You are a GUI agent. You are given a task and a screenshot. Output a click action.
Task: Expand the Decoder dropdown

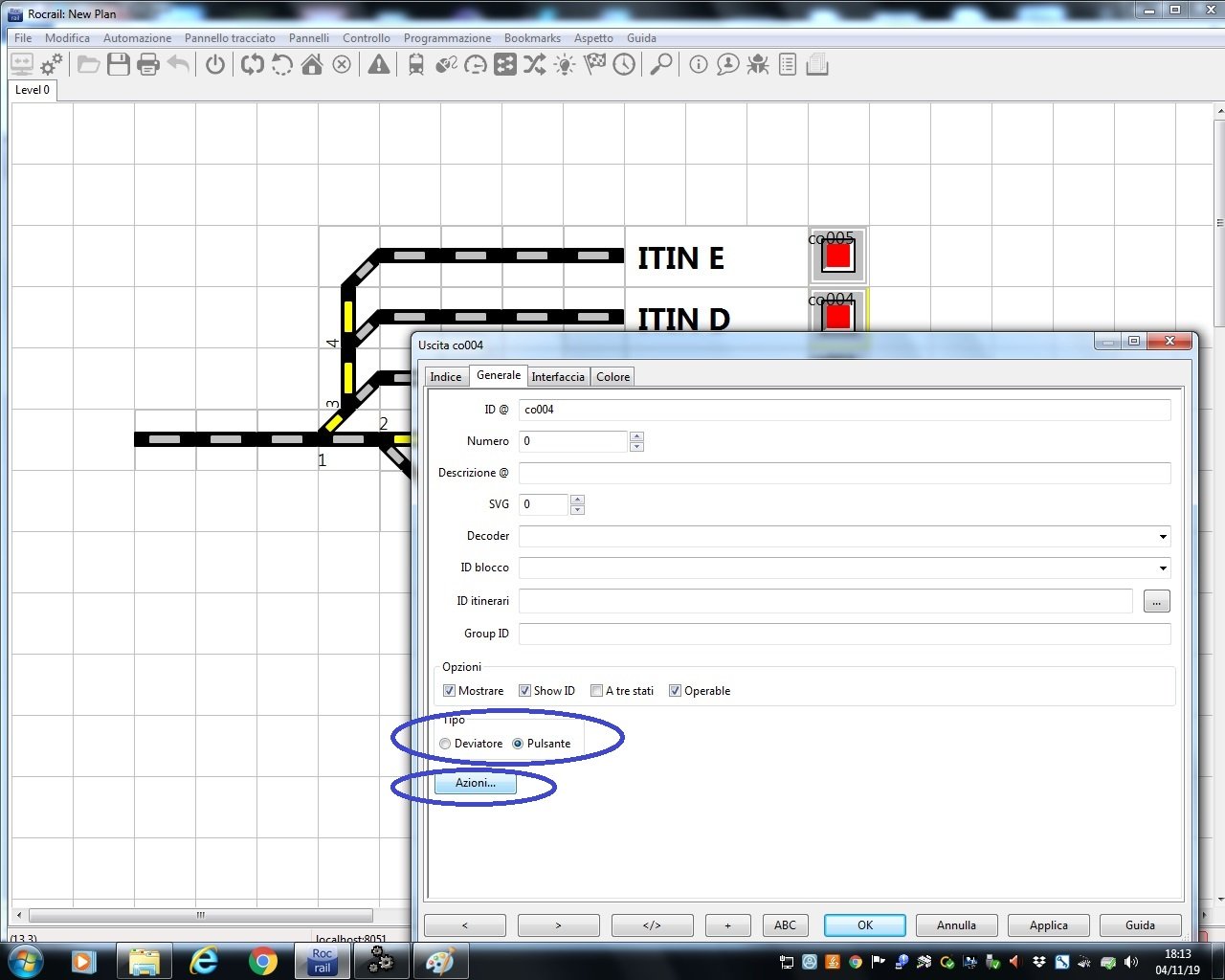[1163, 537]
